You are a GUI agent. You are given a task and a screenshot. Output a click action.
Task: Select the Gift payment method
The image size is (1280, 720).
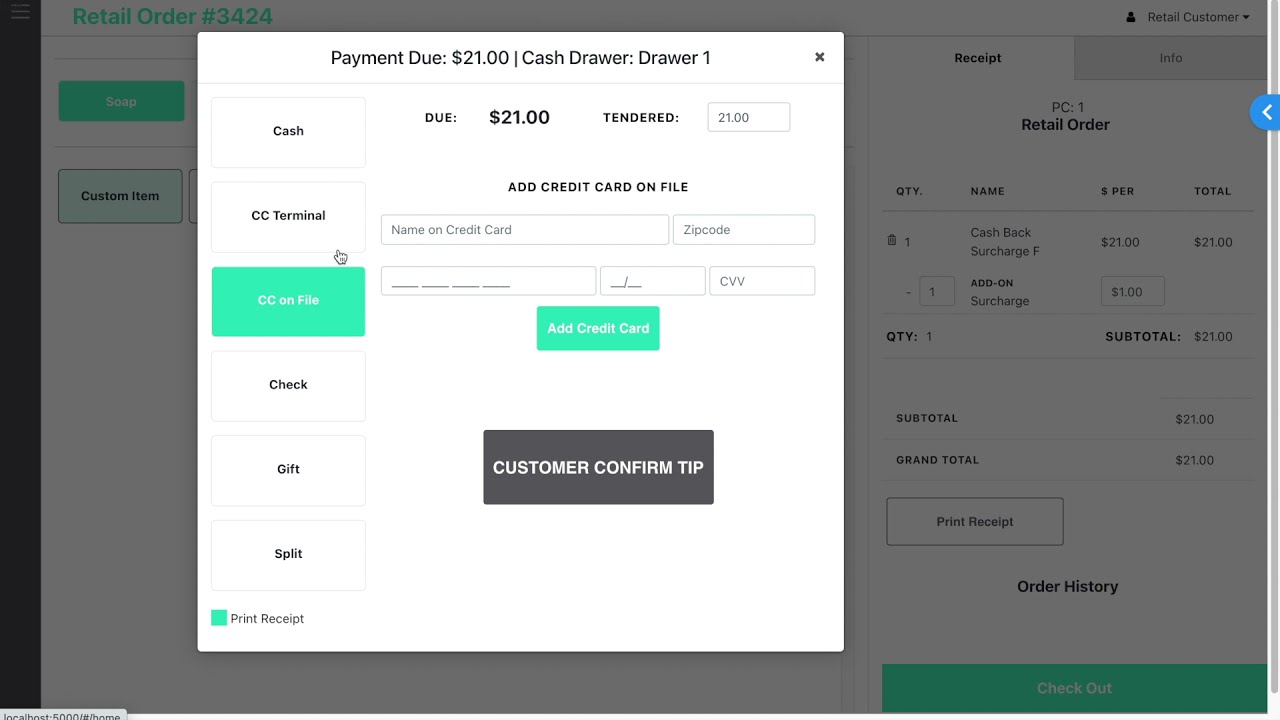[x=288, y=470]
